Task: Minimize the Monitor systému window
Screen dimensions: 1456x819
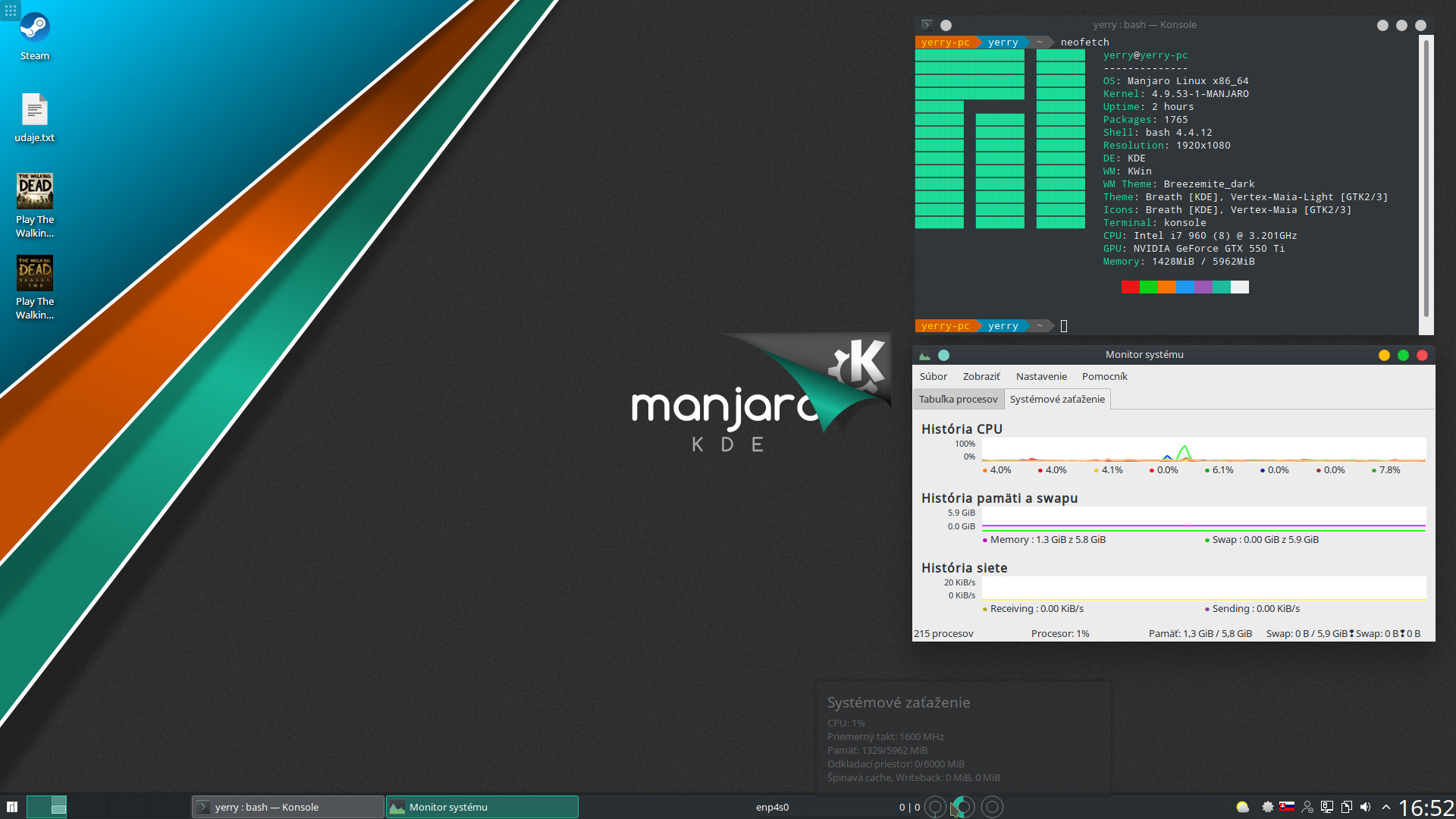Action: (1384, 355)
